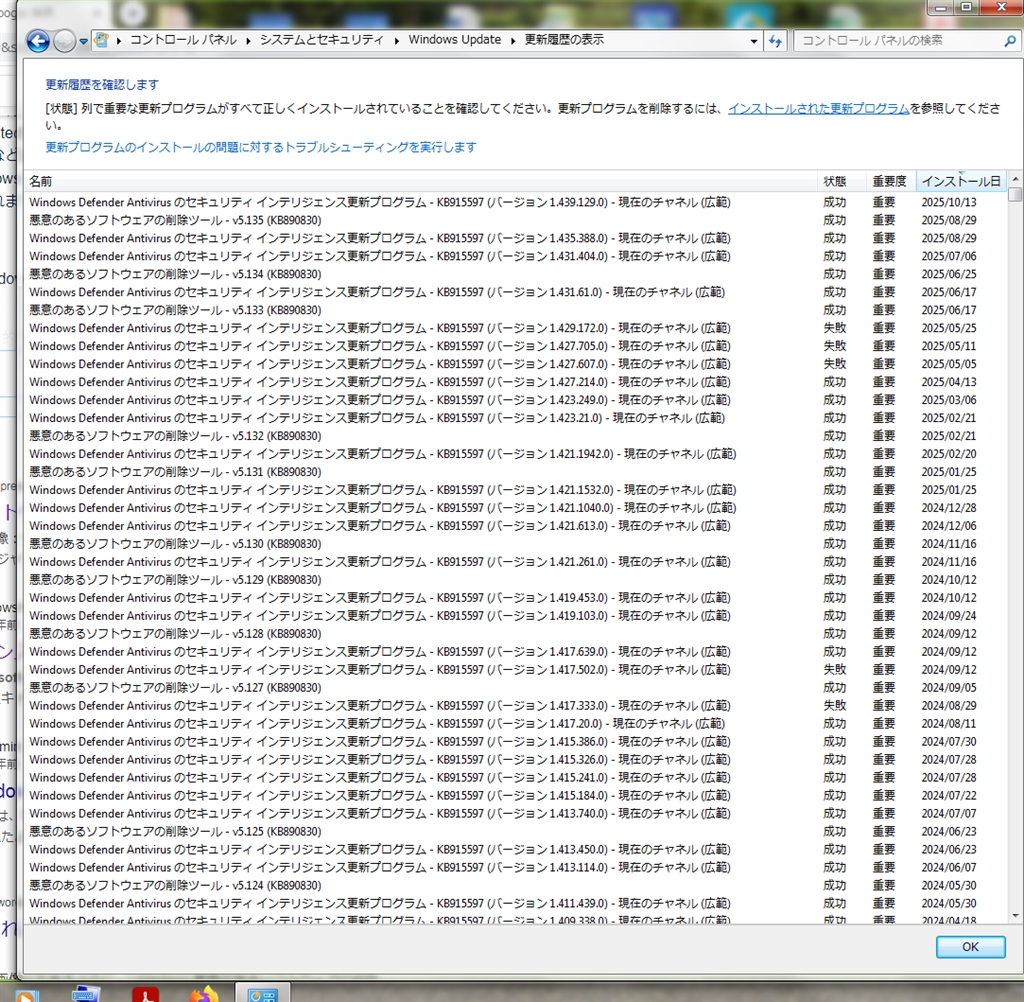The width and height of the screenshot is (1024, 1002).
Task: Select failed Defender update 1.427.705.0 row
Action: tap(516, 346)
